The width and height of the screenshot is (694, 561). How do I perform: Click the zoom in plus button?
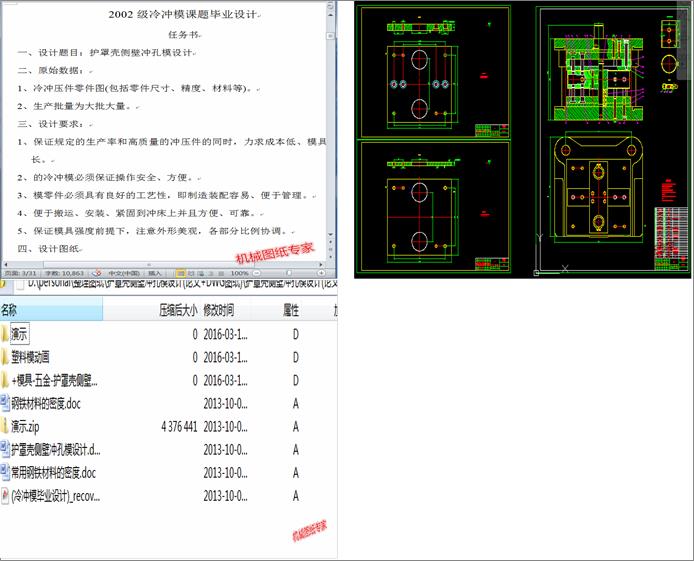click(x=321, y=273)
